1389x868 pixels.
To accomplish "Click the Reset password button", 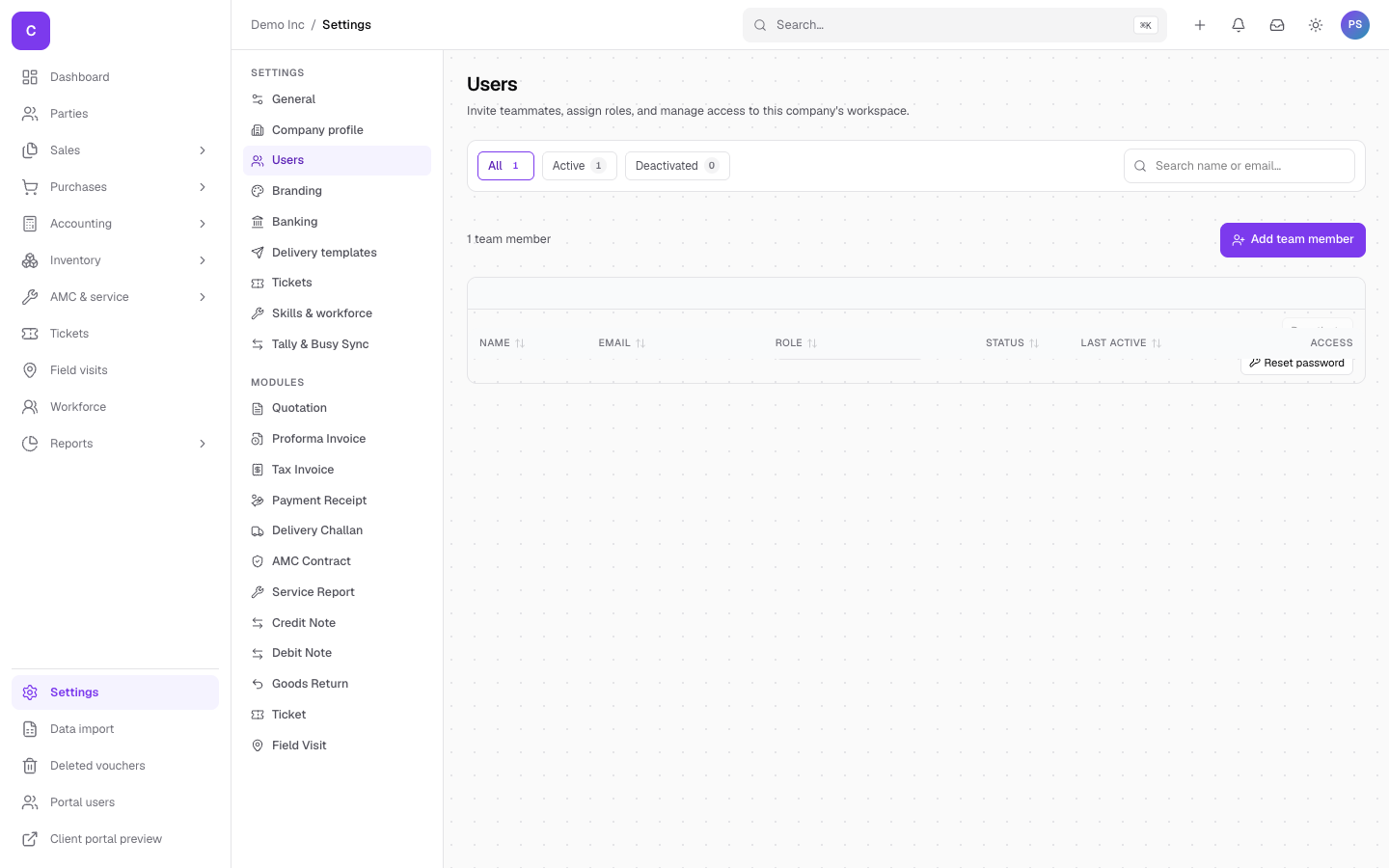I will tap(1296, 364).
